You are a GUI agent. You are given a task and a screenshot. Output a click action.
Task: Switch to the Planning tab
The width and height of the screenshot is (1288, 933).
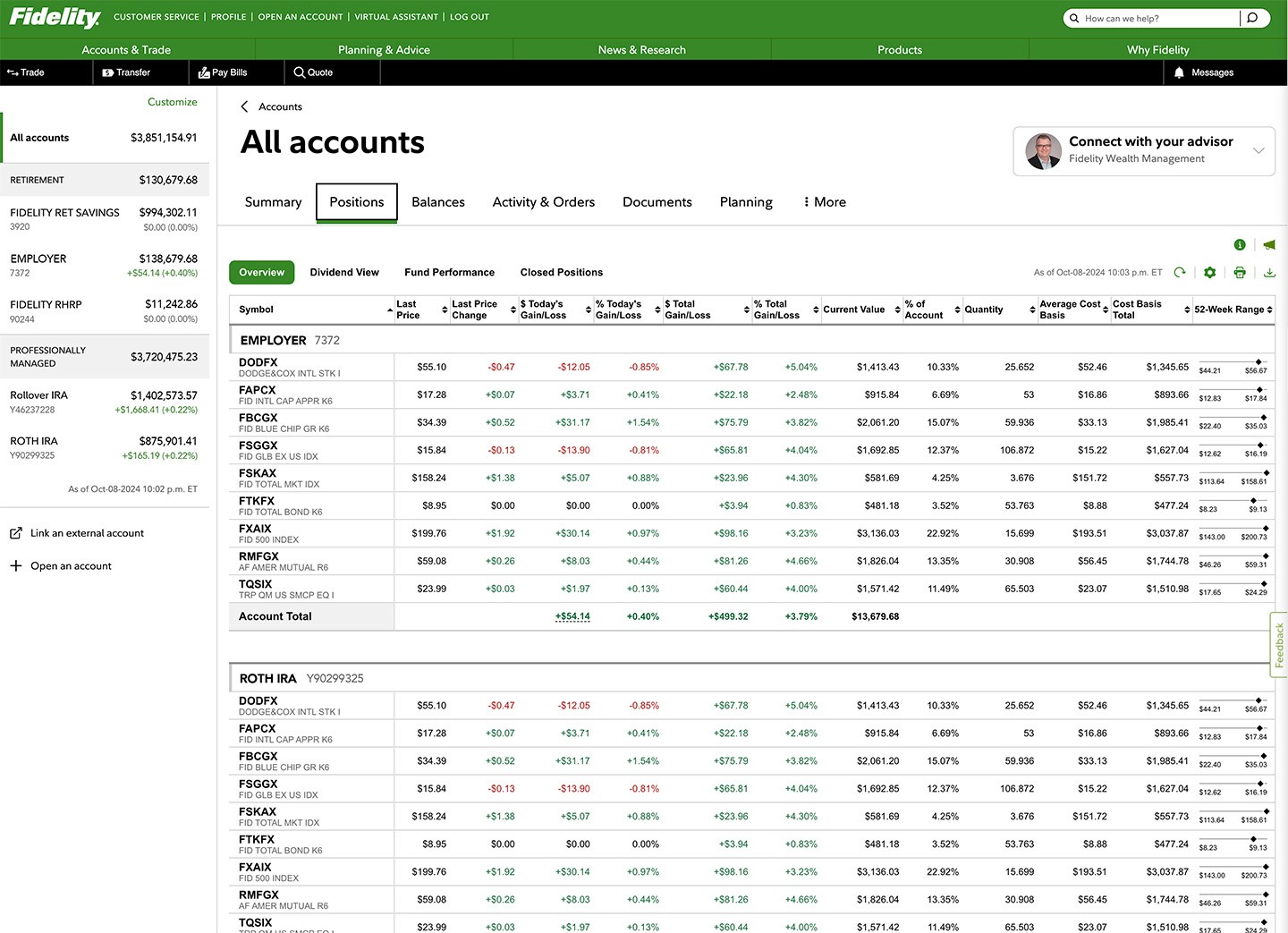[x=746, y=202]
